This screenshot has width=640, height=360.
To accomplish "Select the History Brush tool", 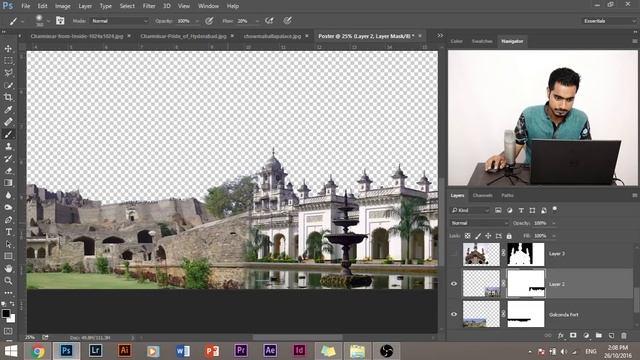I will 8,158.
